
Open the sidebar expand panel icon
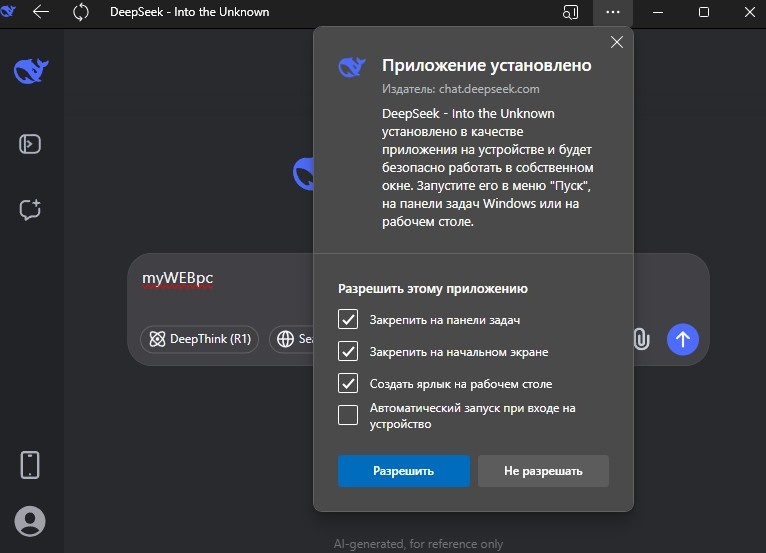click(30, 144)
